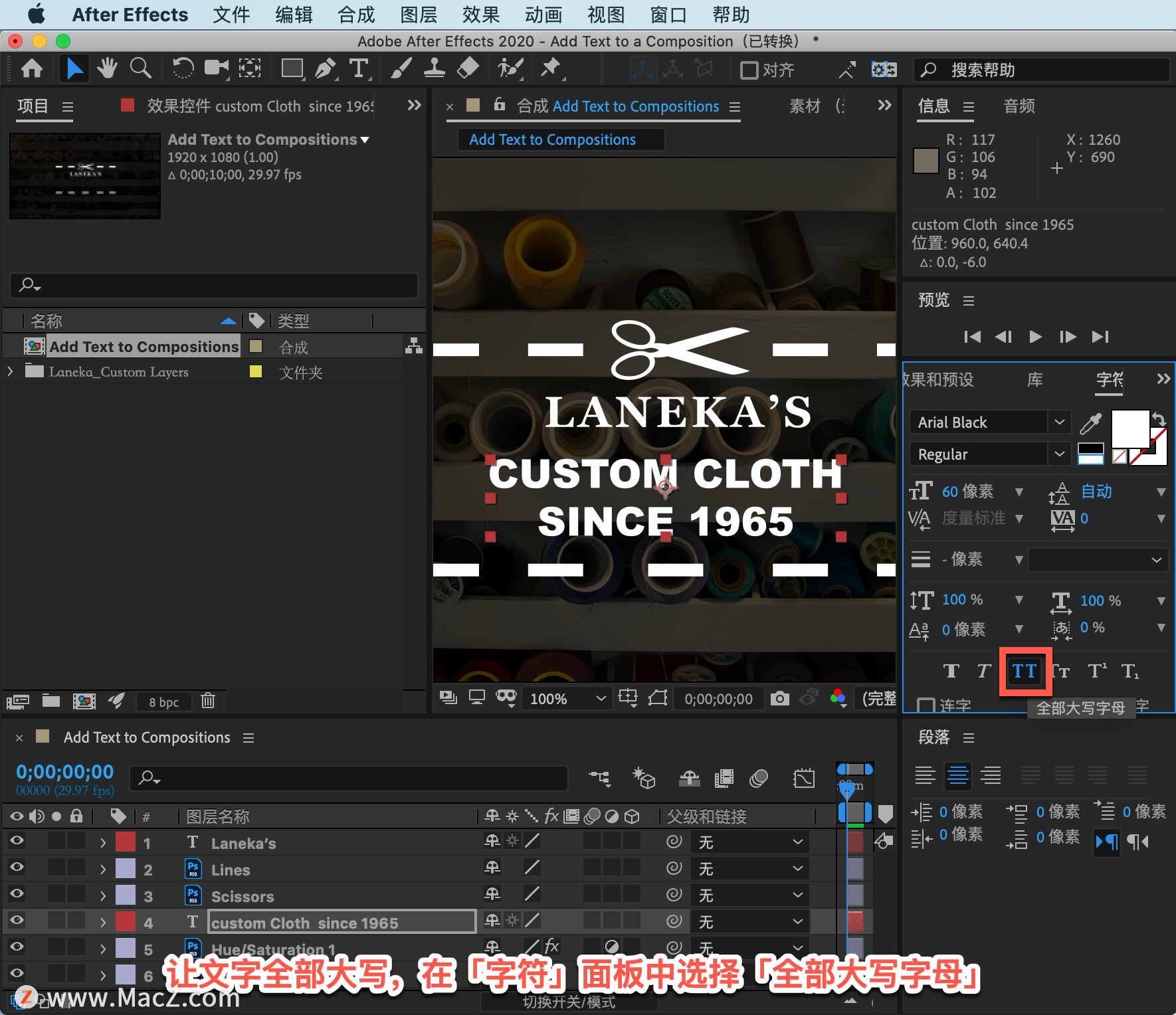Image resolution: width=1176 pixels, height=1015 pixels.
Task: Select the Zoom magnifier tool
Action: (140, 68)
